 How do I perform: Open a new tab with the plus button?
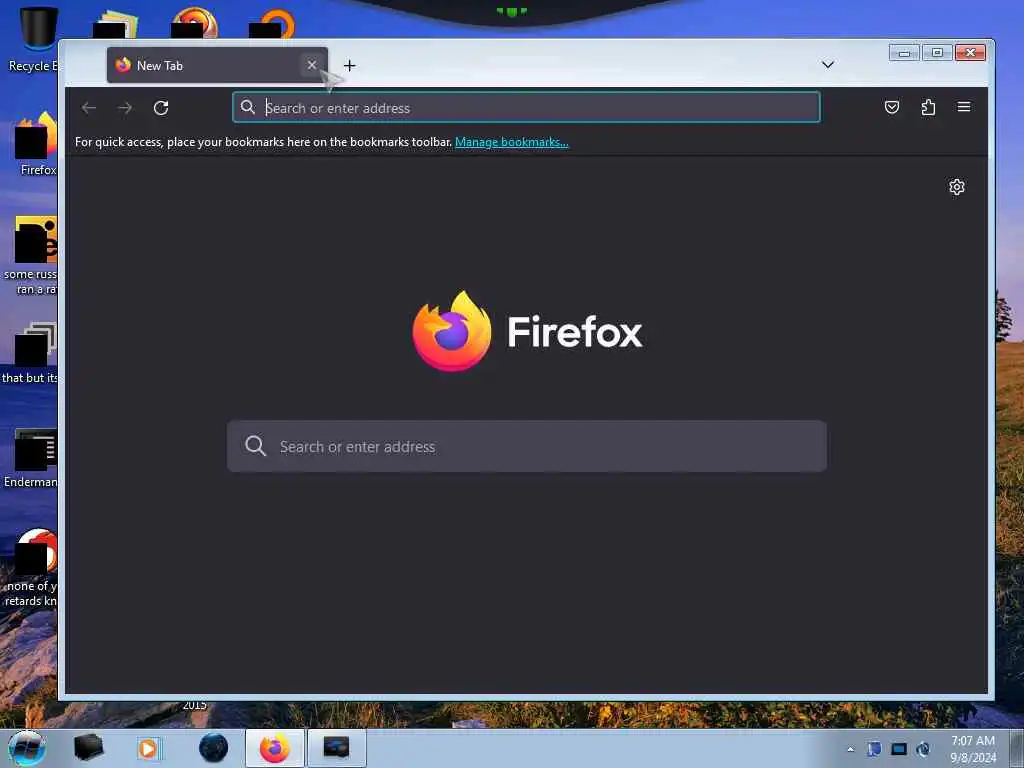tap(349, 65)
